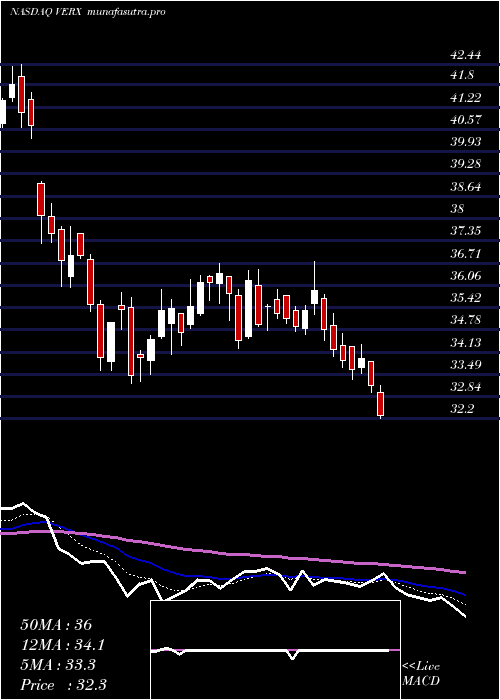The width and height of the screenshot is (500, 700).
Task: Select the 41.22 price axis label
Action: click(x=466, y=97)
